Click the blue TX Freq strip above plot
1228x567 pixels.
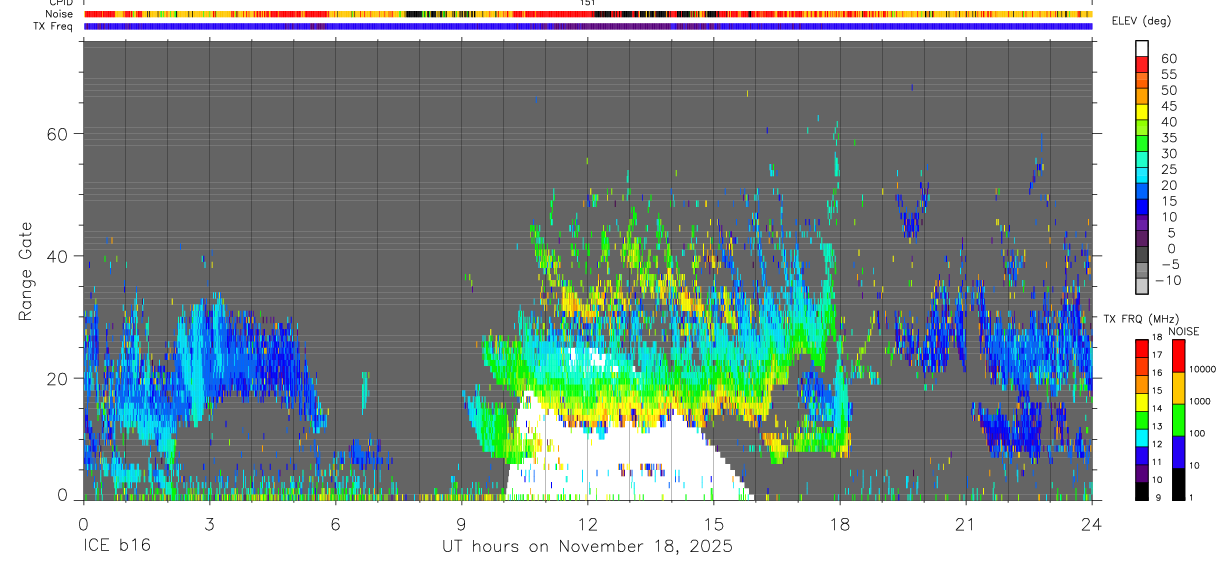click(588, 26)
